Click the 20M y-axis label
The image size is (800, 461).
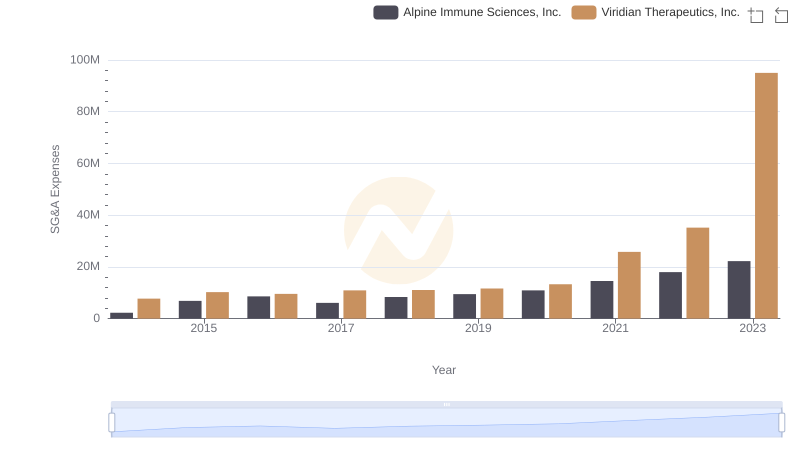point(88,266)
